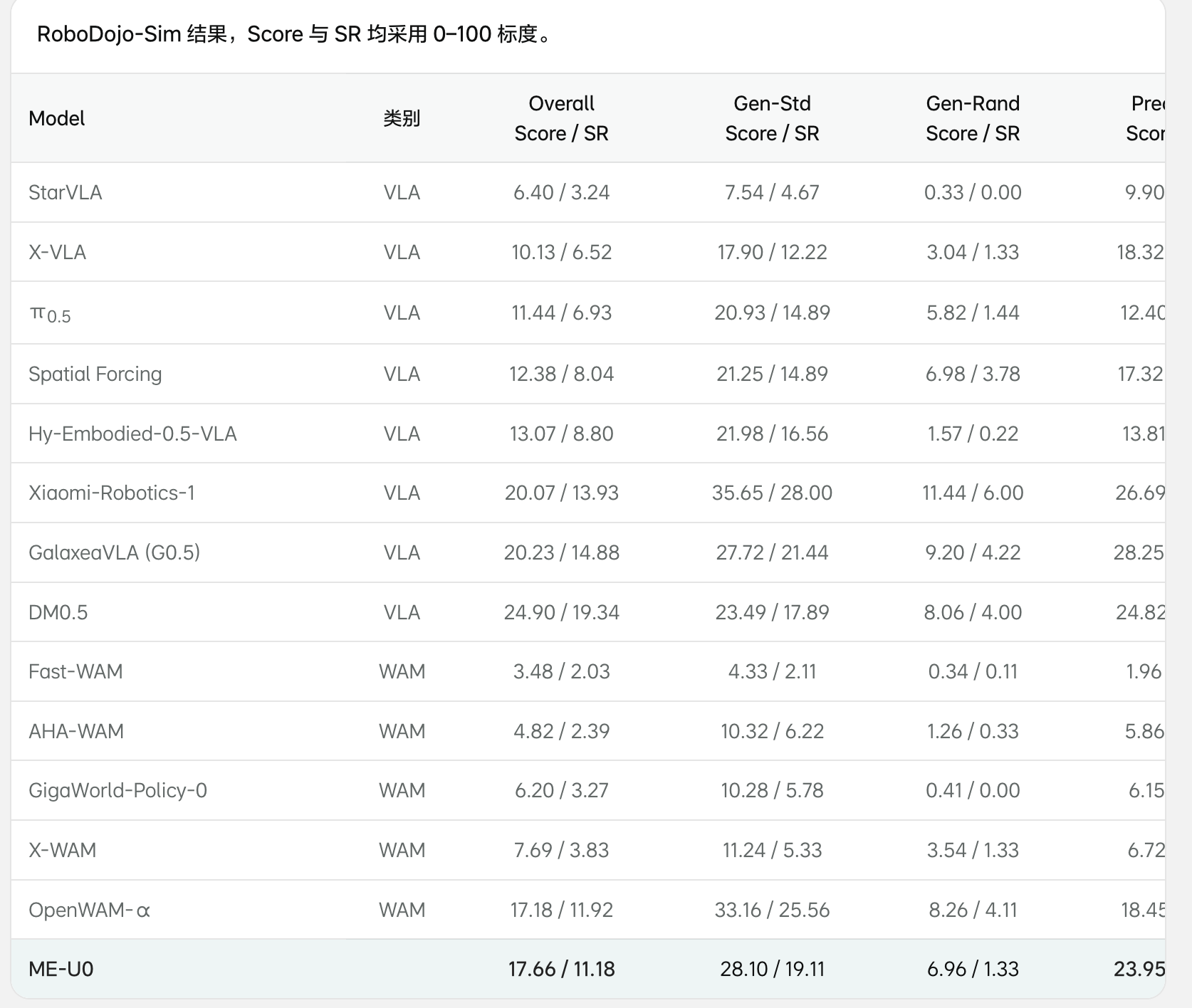Click Gen-Rand value 5.82 / 1.44 for π0.5
1192x1008 pixels.
(973, 313)
